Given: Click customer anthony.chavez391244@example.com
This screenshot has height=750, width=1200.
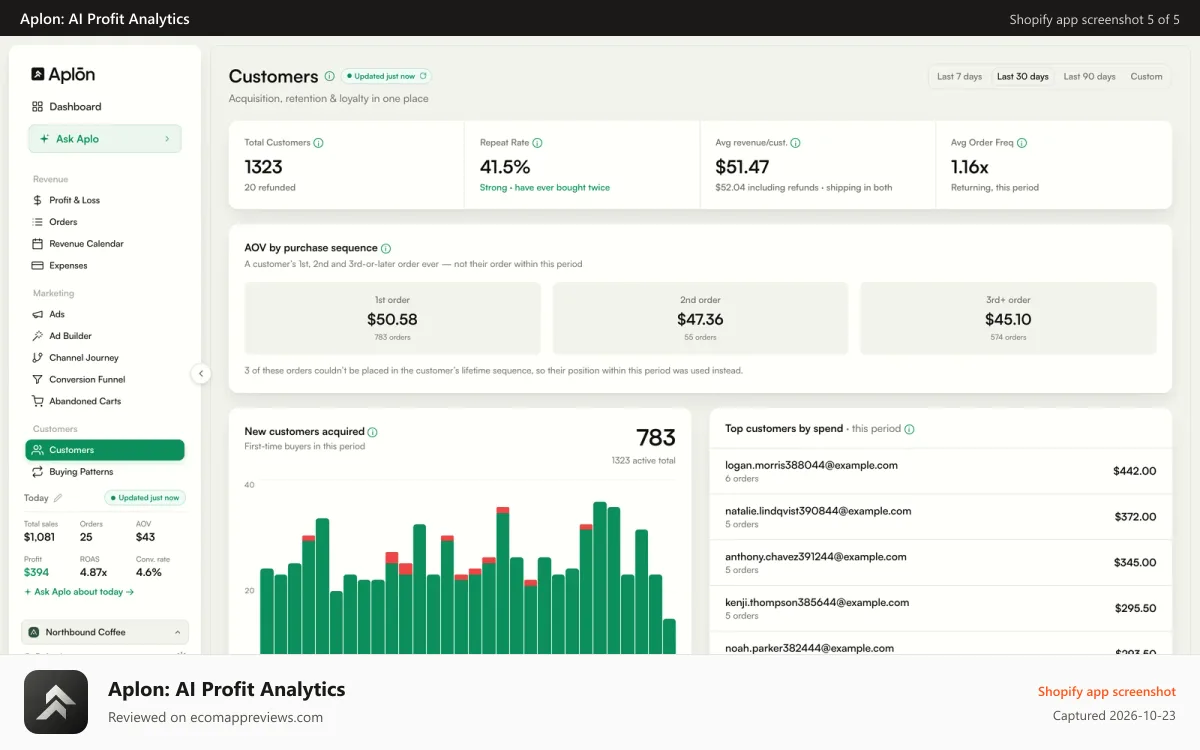Looking at the screenshot, I should tap(815, 557).
